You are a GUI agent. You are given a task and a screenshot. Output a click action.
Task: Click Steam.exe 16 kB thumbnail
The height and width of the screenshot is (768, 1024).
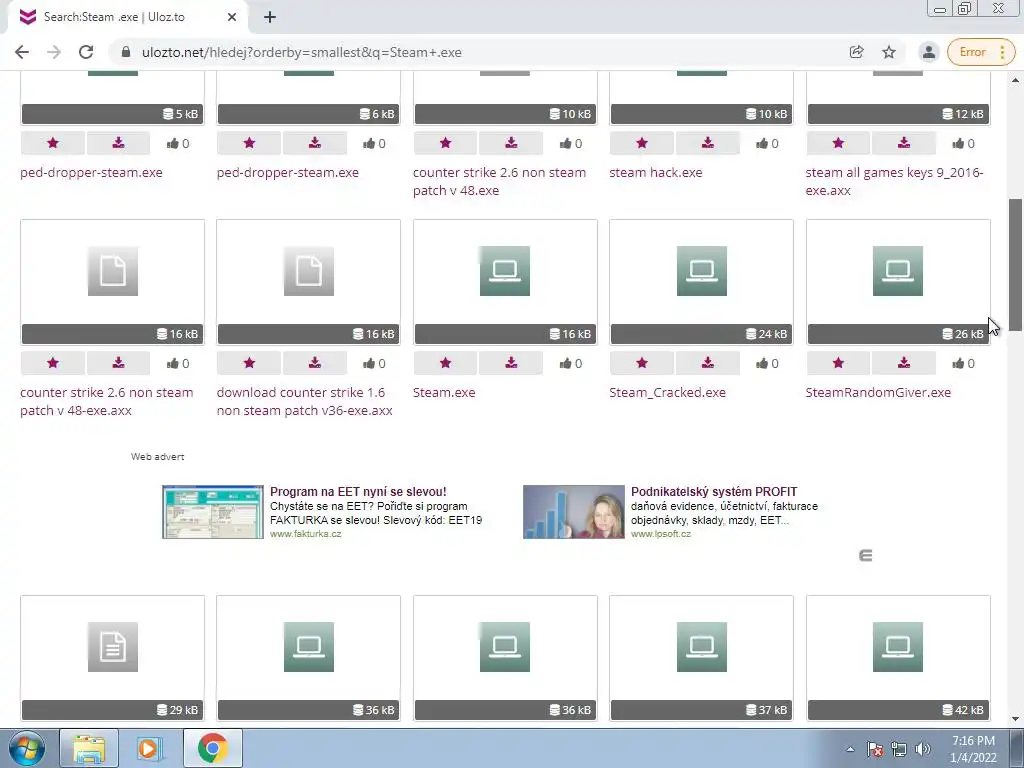[505, 282]
